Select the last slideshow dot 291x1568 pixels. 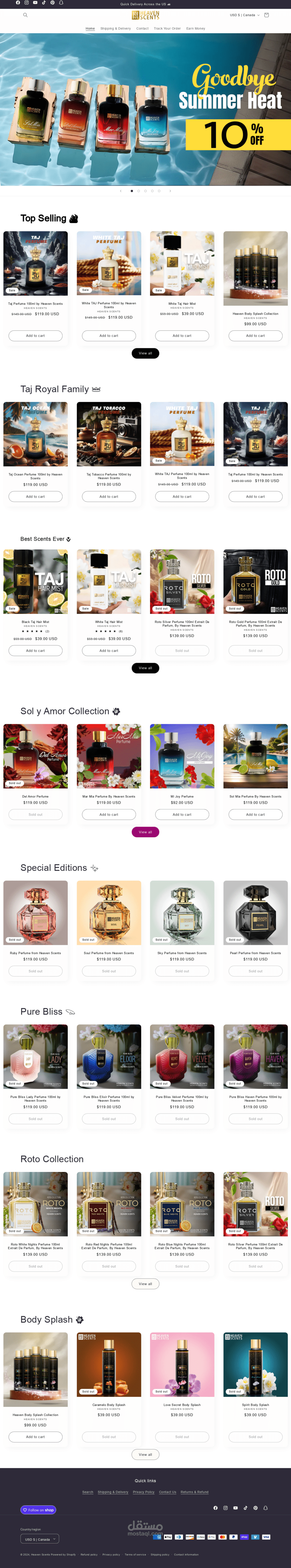159,191
